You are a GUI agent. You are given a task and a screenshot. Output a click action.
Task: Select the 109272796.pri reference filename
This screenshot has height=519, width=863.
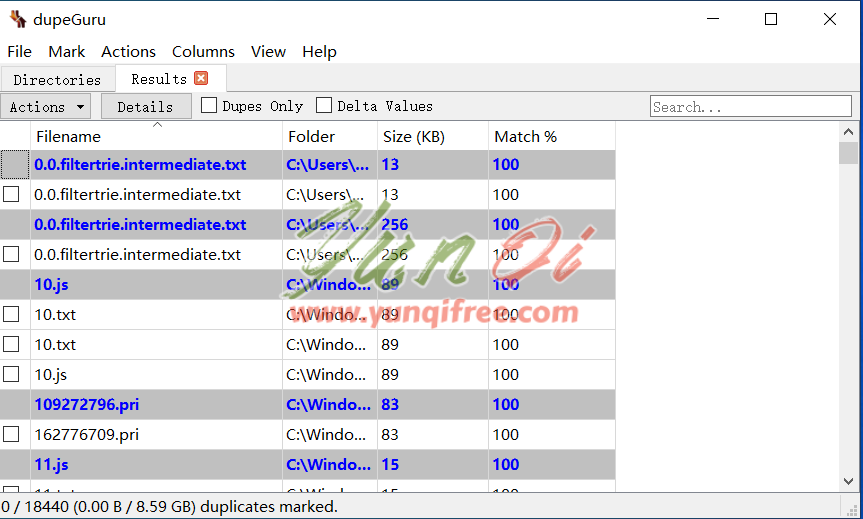86,405
